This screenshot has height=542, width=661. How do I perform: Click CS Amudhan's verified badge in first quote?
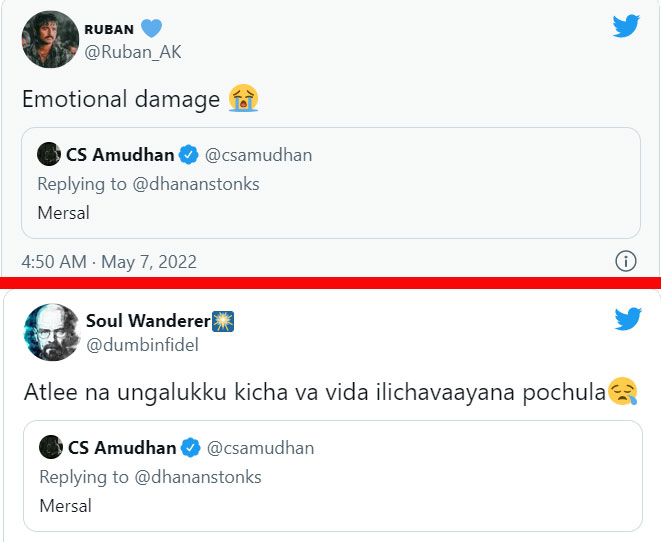point(189,155)
